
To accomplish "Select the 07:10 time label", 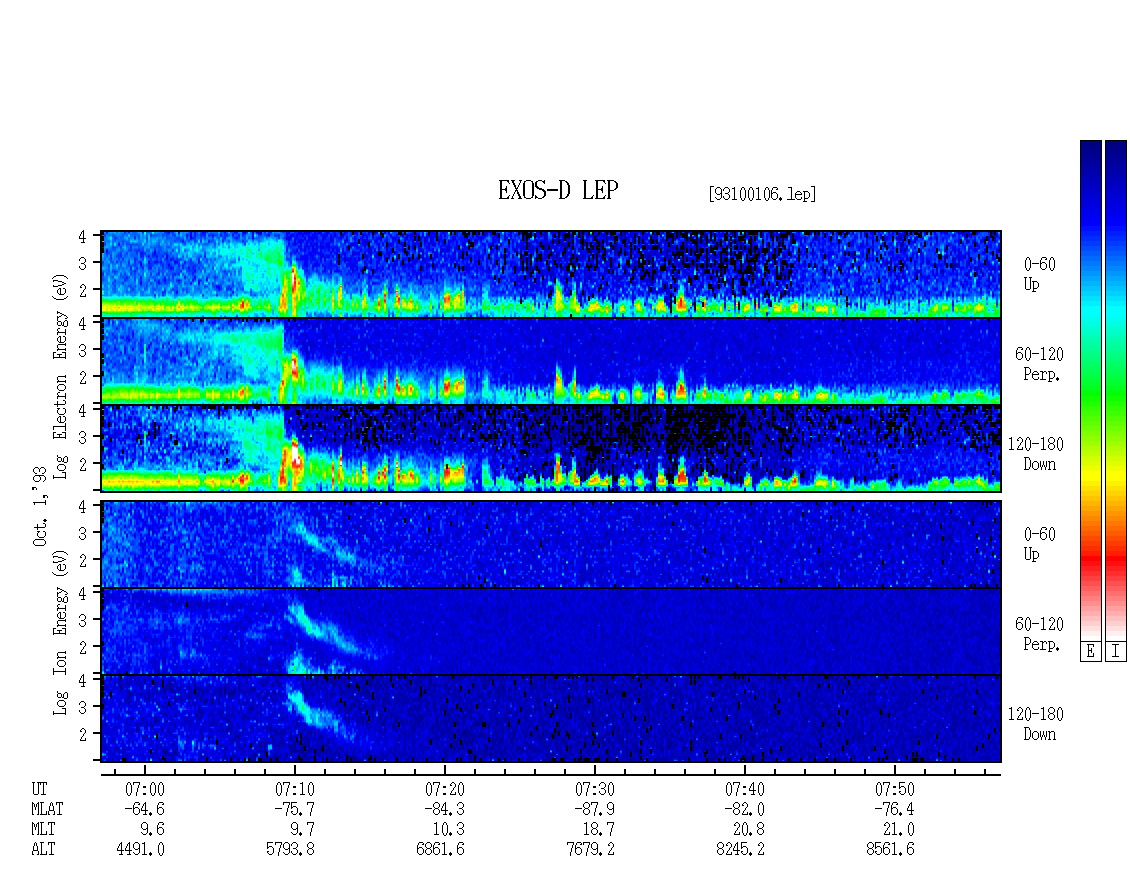I will point(295,789).
